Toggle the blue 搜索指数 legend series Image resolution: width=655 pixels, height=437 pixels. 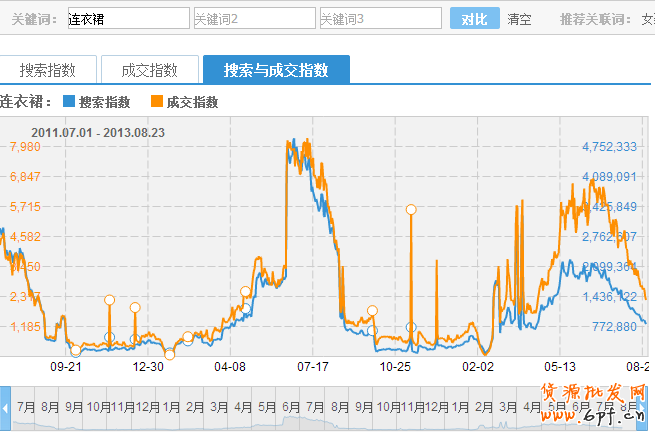(x=96, y=102)
